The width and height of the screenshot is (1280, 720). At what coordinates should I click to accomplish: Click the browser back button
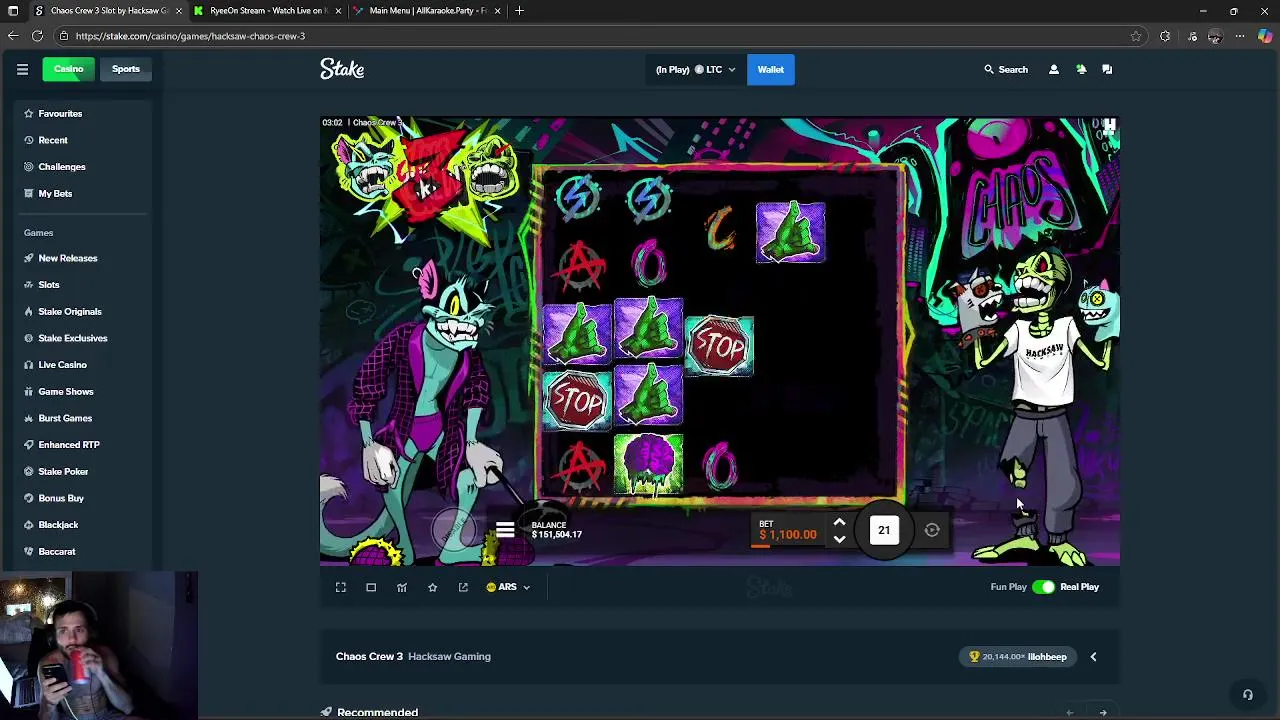tap(13, 36)
